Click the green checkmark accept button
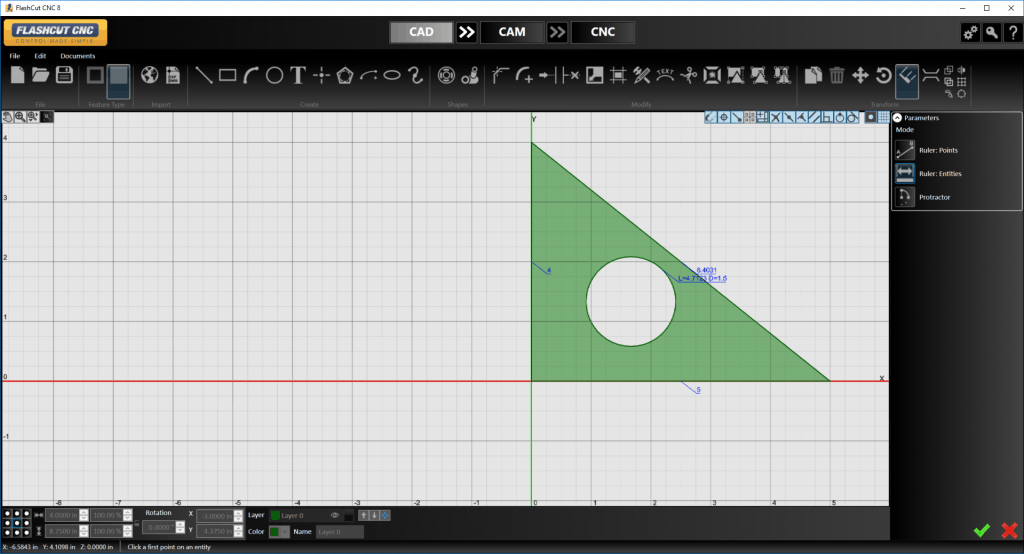 (982, 530)
